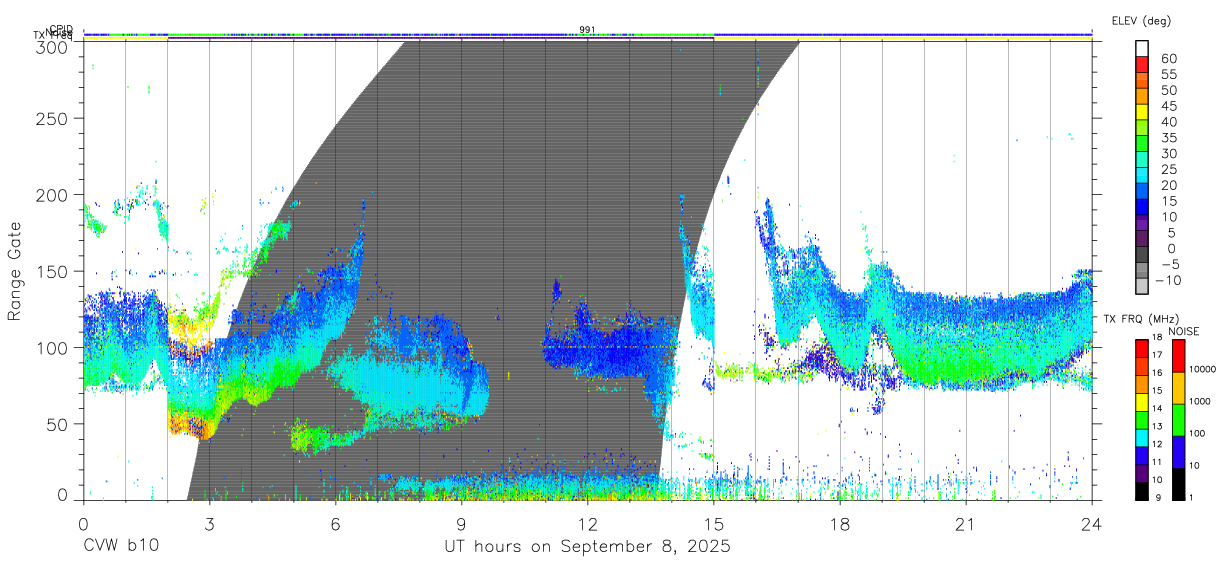Click the blue 15–20 ELEV colorbar segment
1228x567 pixels.
(1143, 193)
